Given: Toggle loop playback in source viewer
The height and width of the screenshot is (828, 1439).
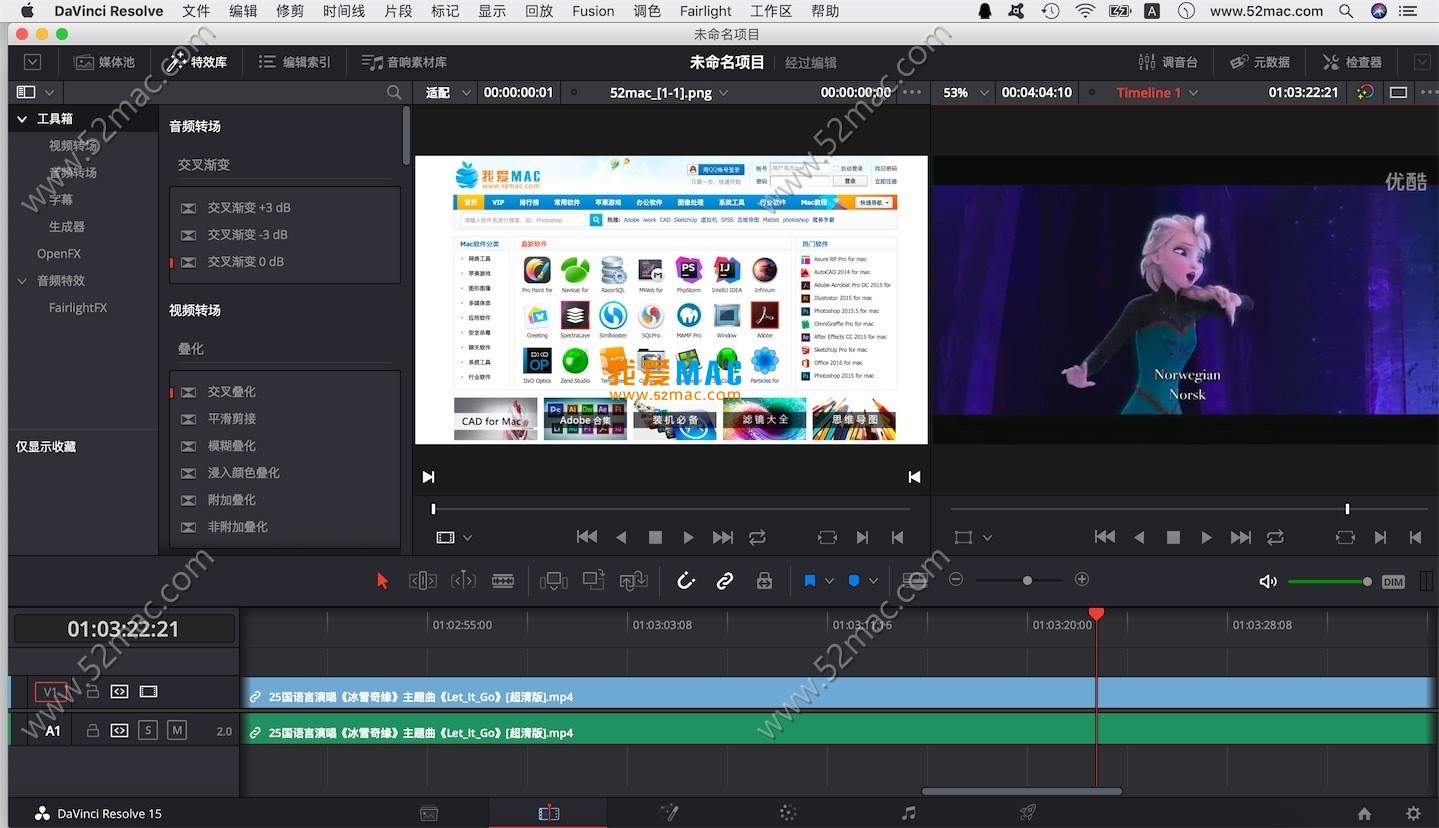Looking at the screenshot, I should (757, 537).
